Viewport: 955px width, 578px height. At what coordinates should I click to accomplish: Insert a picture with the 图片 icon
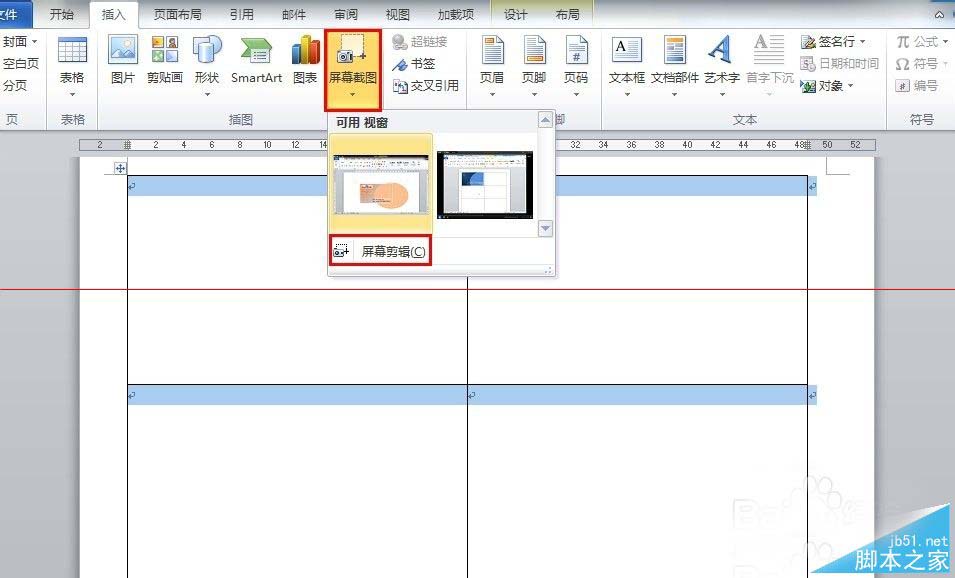point(121,62)
